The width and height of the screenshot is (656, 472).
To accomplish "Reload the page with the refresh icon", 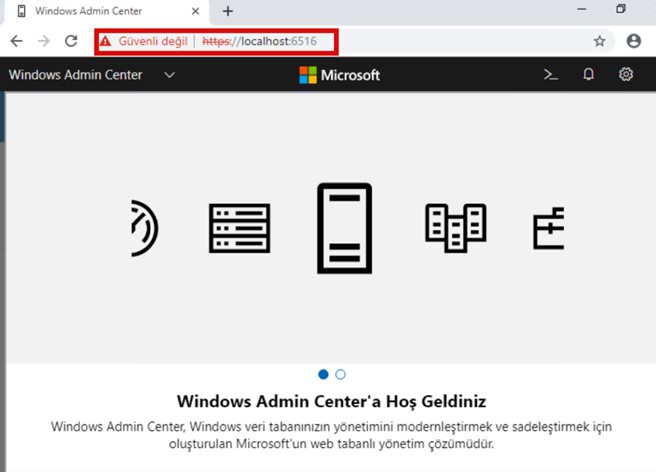I will 71,41.
